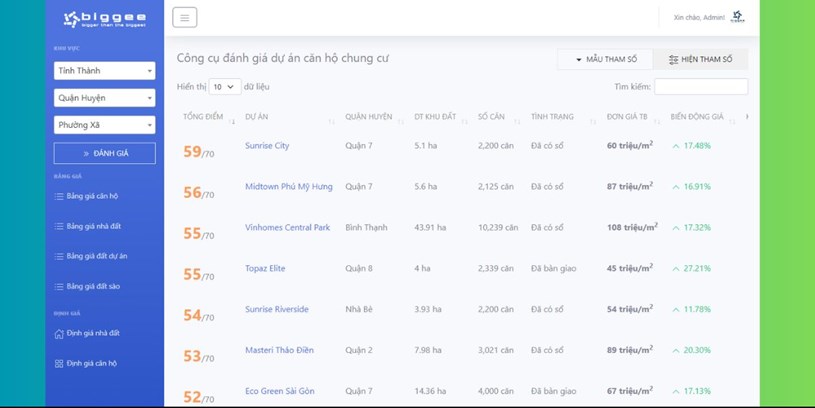Image resolution: width=815 pixels, height=408 pixels.
Task: Open Bảng giá căn hộ menu item
Action: [x=86, y=196]
